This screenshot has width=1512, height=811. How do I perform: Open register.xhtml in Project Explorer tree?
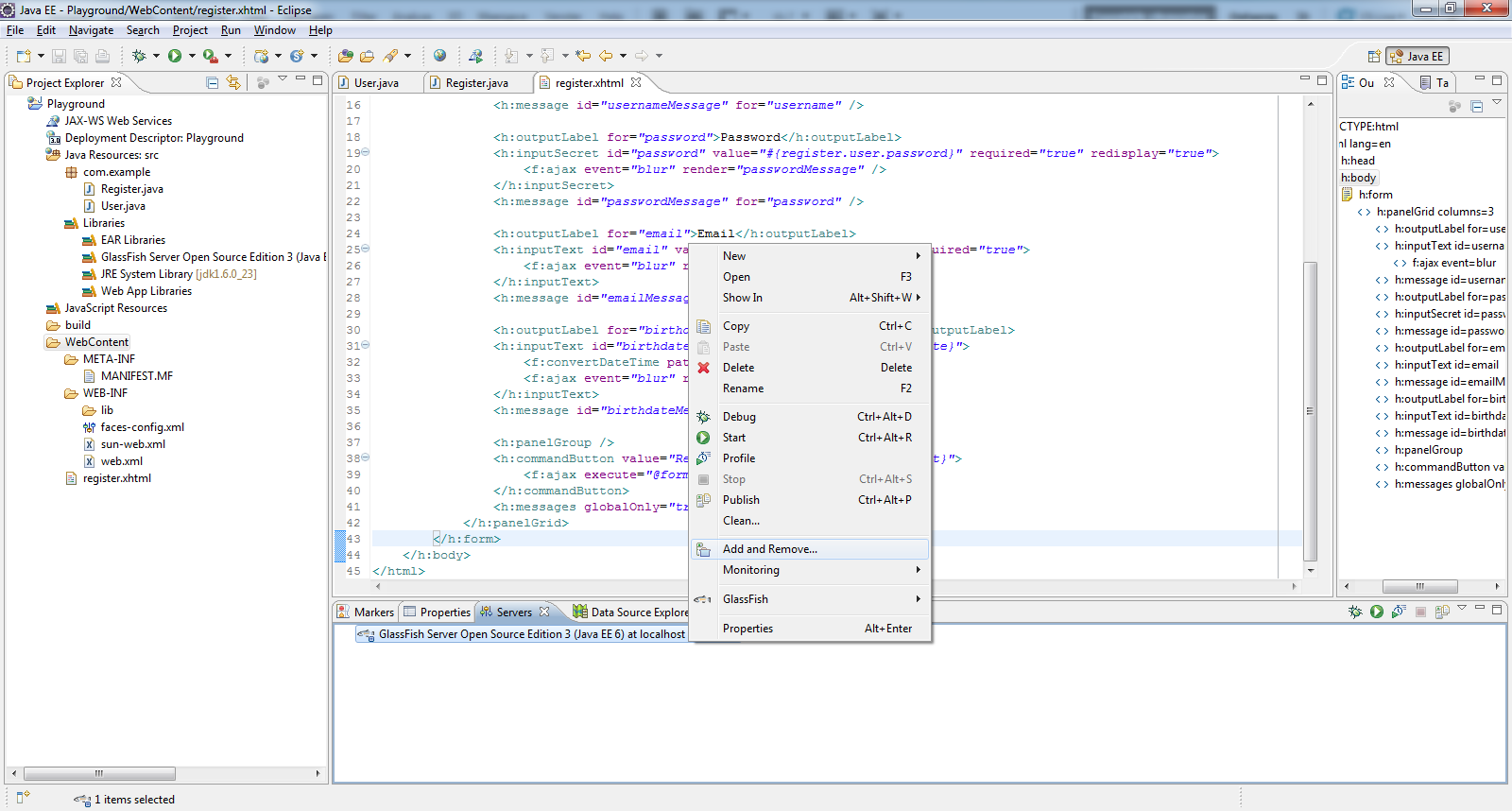[116, 478]
